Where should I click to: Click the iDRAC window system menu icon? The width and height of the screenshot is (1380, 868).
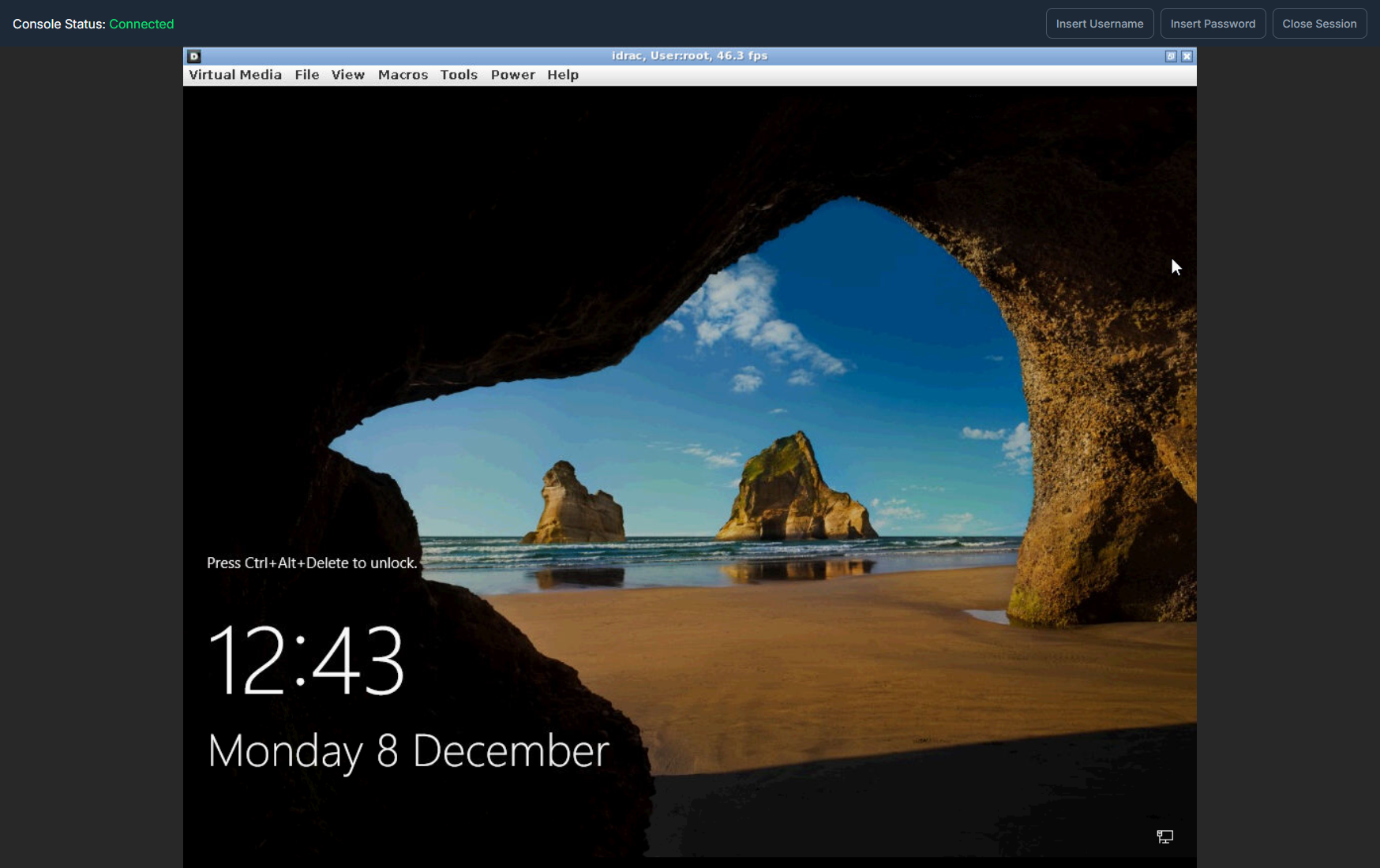194,56
